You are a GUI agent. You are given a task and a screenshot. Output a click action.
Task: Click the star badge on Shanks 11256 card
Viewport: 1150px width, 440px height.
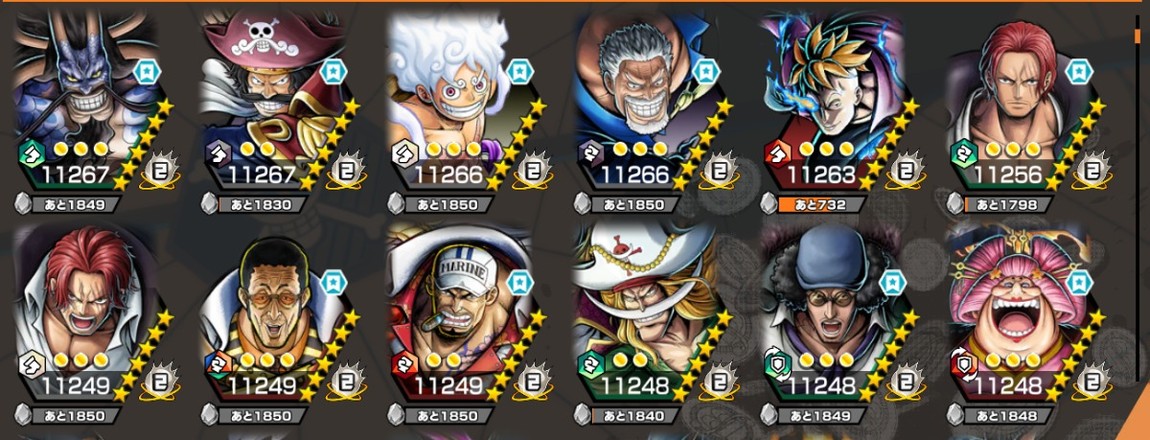(x=1079, y=71)
